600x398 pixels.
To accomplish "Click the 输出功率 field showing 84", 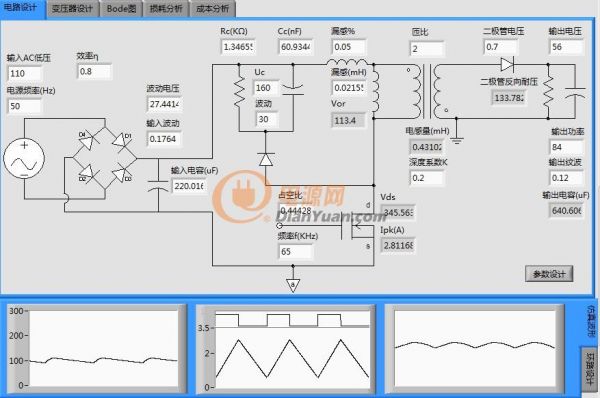I will (x=566, y=147).
